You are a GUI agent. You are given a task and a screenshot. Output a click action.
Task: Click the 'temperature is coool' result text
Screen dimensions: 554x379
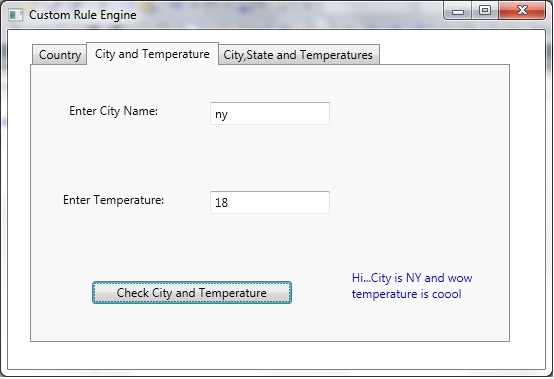[x=407, y=294]
